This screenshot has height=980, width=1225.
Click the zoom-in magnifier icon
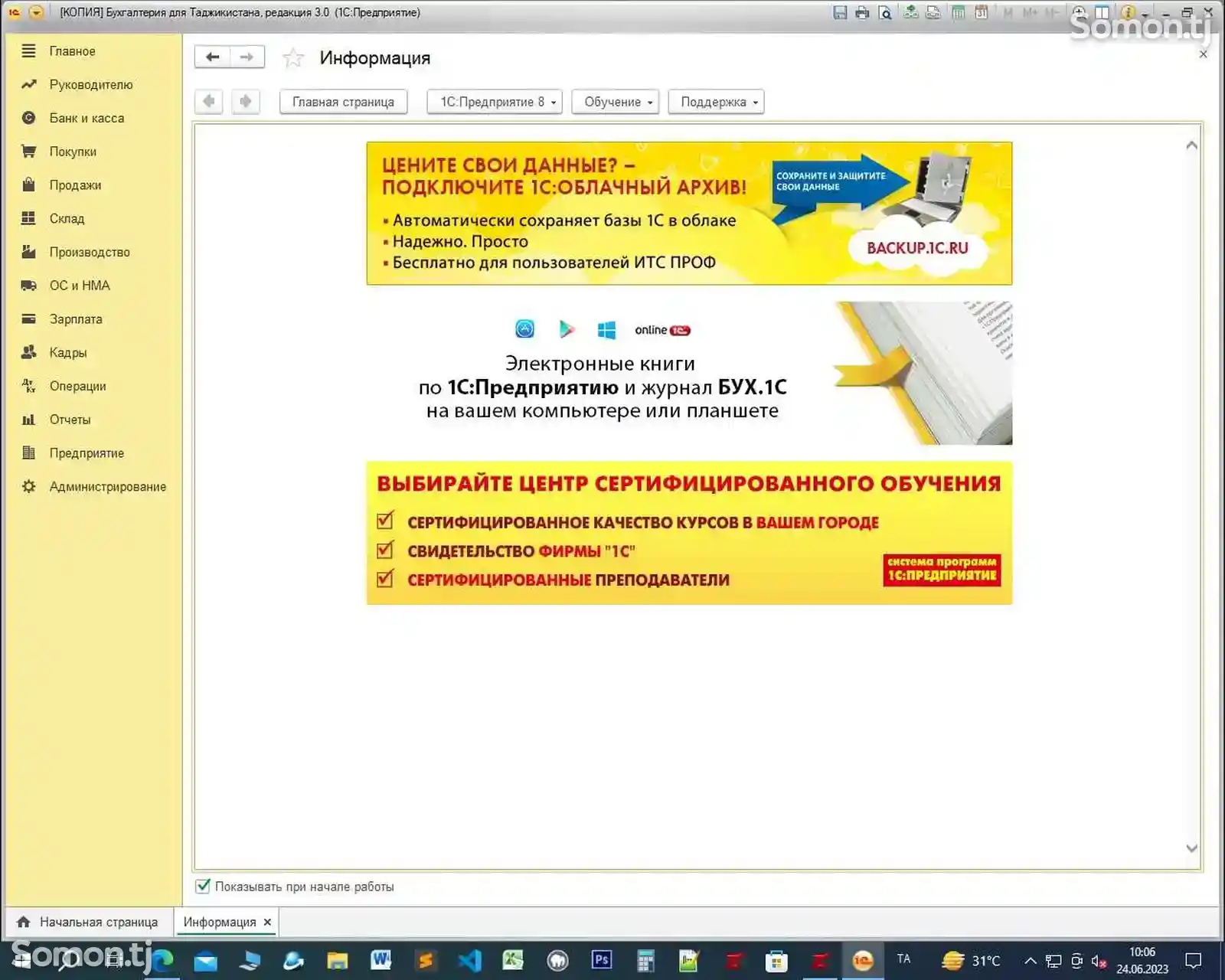(1080, 12)
